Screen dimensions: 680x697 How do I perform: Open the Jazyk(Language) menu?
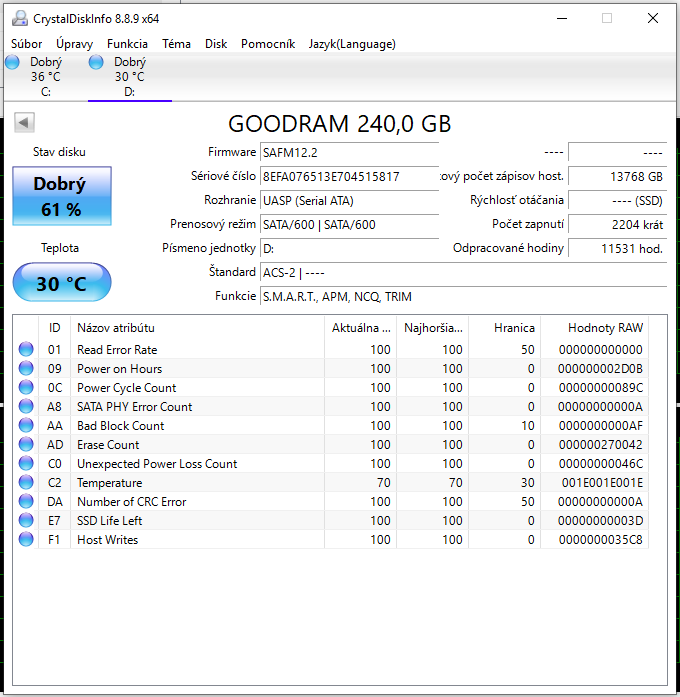[352, 44]
